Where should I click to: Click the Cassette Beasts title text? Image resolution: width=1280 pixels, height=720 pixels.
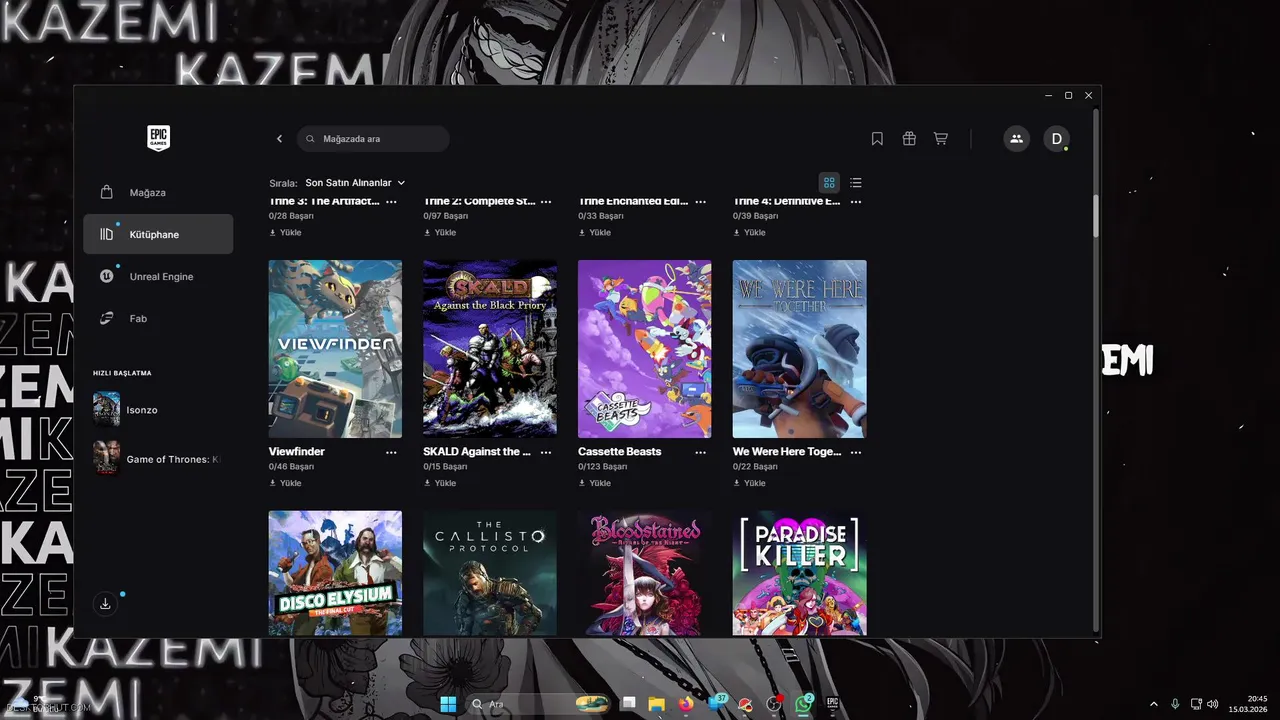click(620, 452)
